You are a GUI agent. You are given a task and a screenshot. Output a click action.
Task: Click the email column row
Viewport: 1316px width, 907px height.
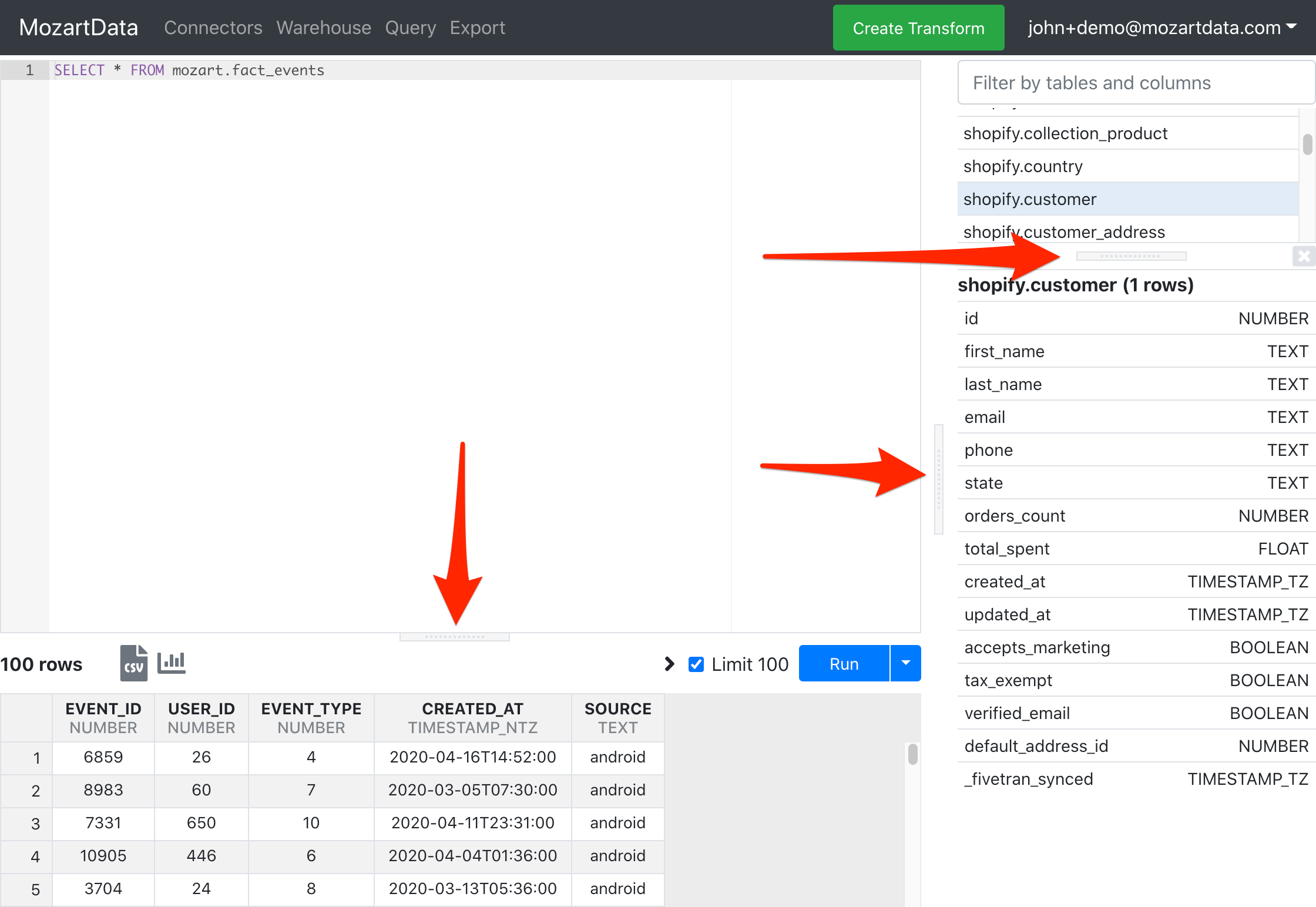click(x=1136, y=417)
